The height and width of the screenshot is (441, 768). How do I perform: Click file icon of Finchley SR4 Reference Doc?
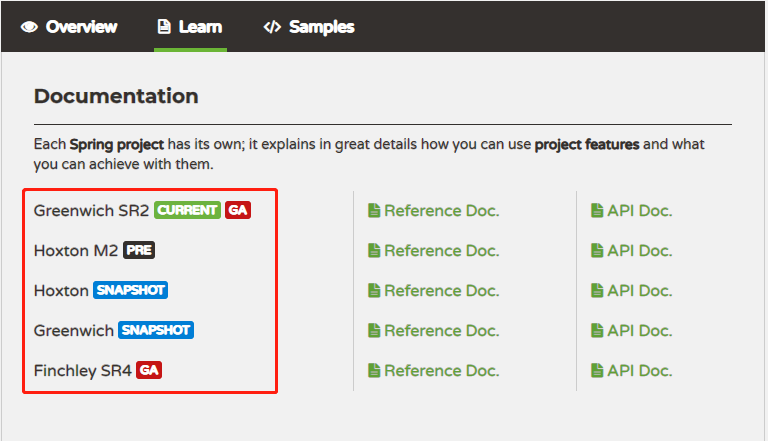[374, 370]
